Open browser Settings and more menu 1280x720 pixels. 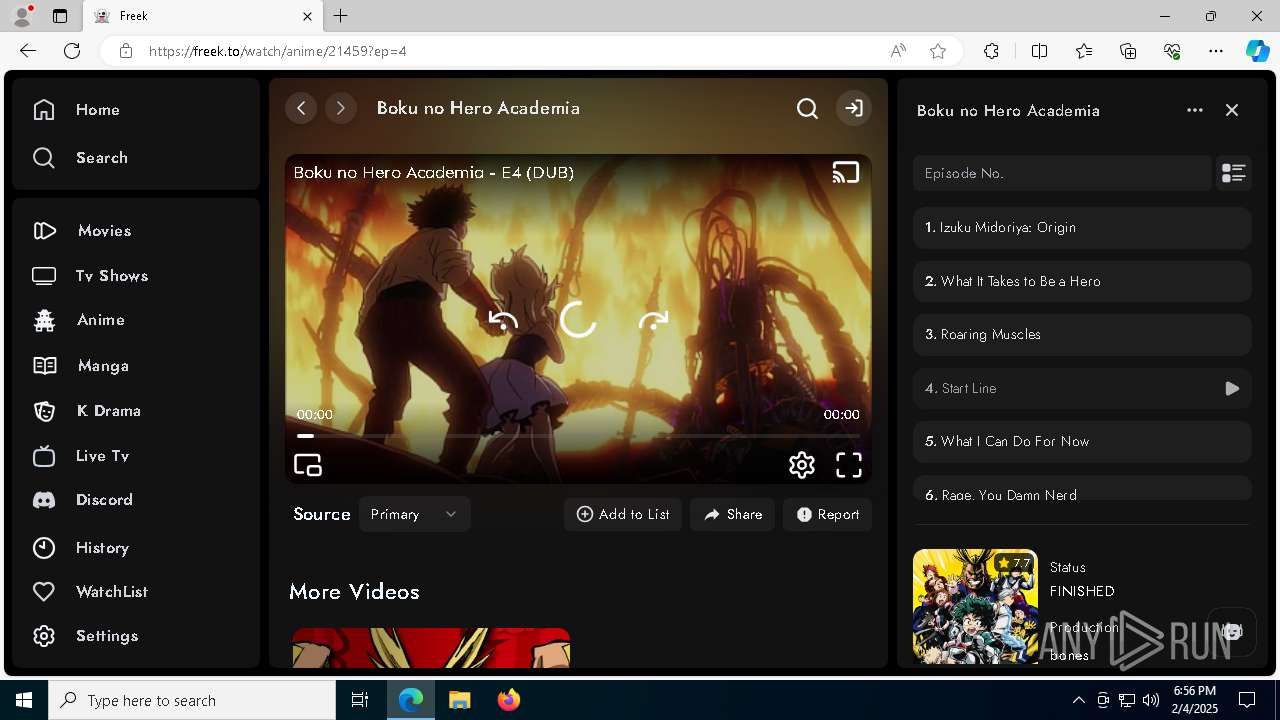click(1216, 51)
